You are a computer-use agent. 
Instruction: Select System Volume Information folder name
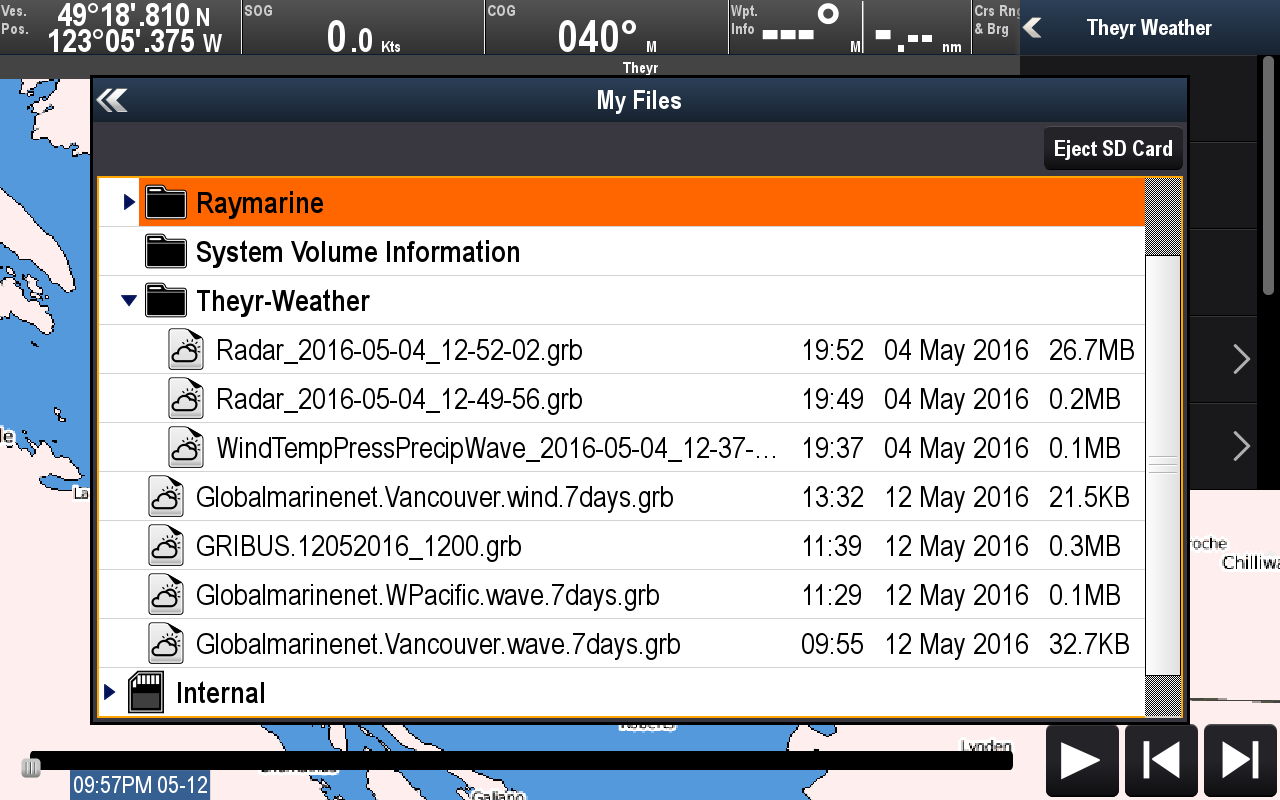pos(358,252)
